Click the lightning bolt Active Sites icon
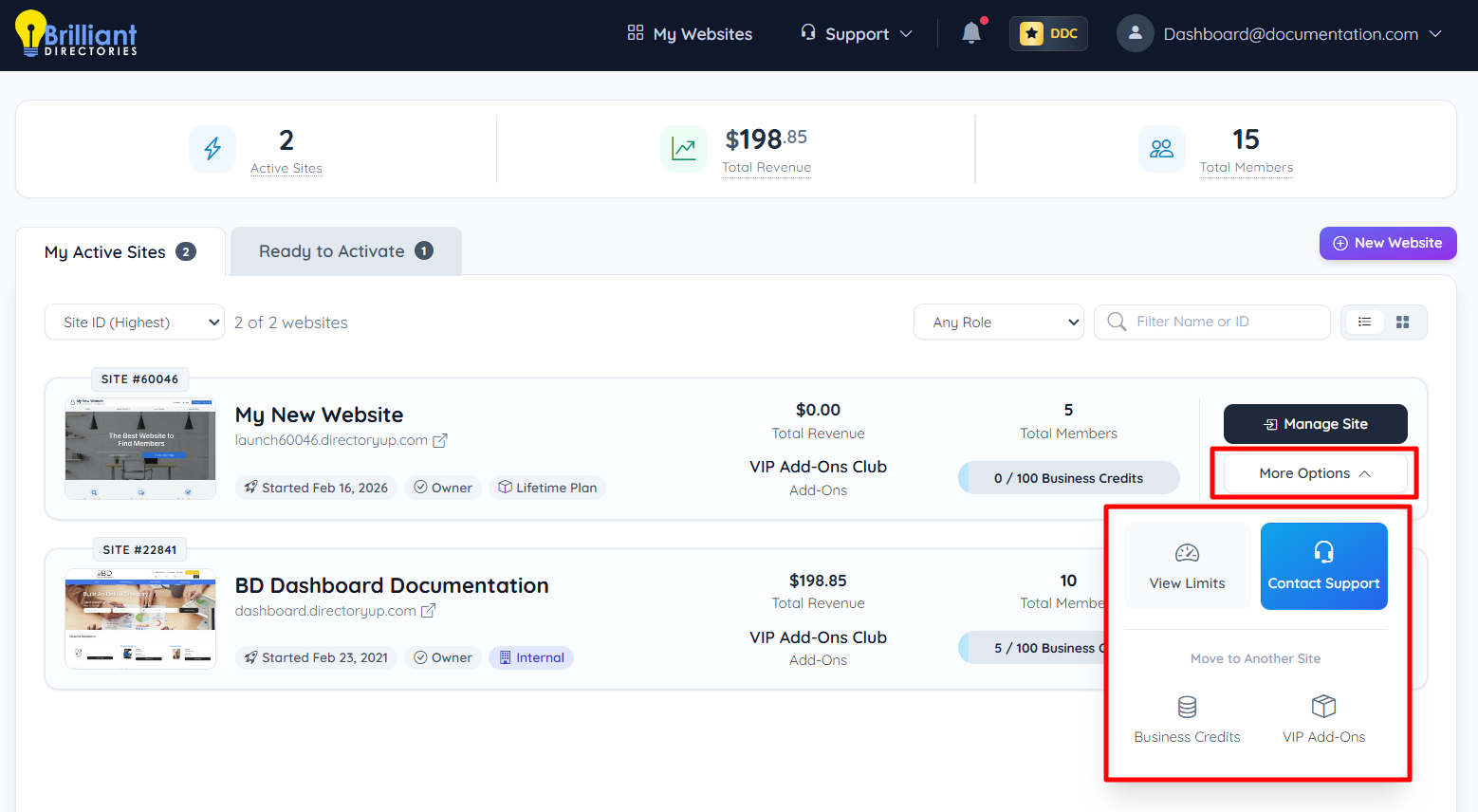 [212, 149]
